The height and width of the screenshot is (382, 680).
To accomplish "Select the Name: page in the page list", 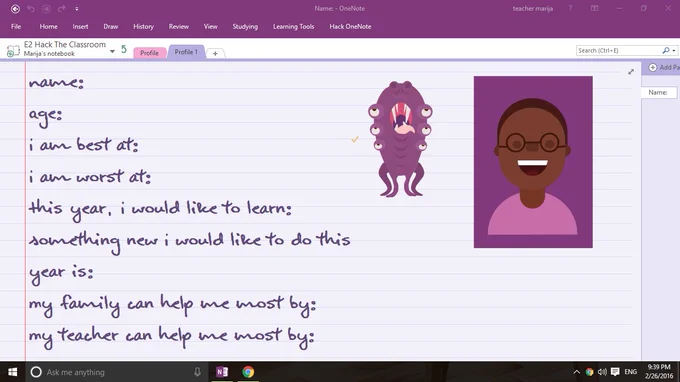I will pos(659,92).
